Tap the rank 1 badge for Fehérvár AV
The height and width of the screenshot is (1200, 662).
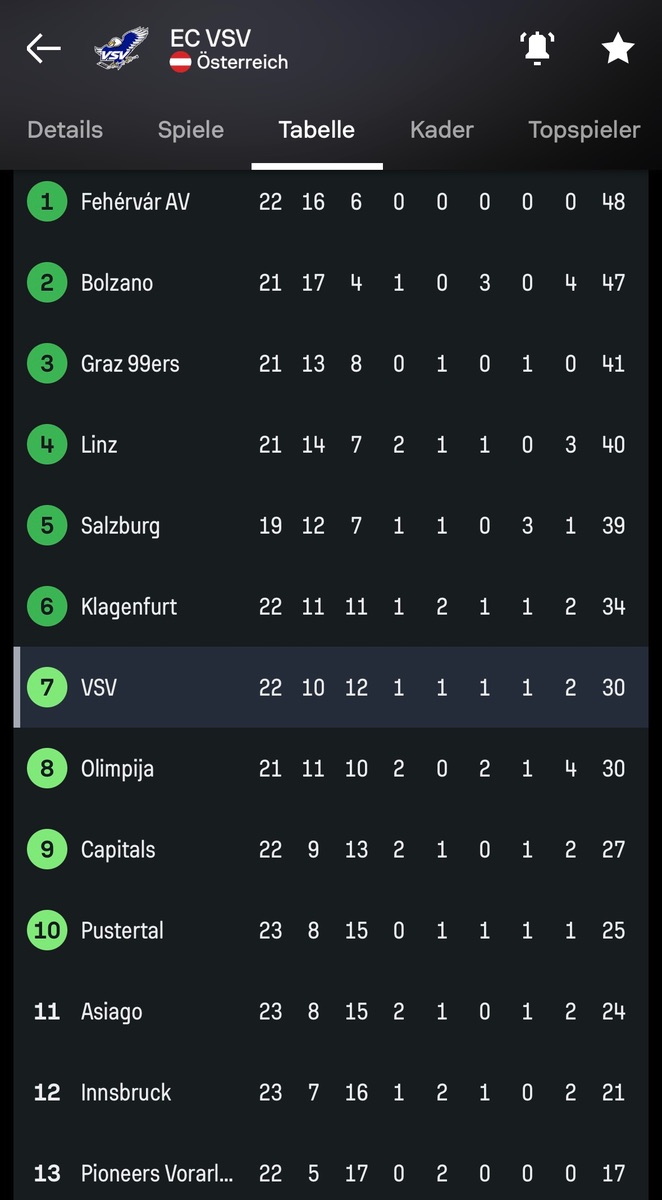47,202
